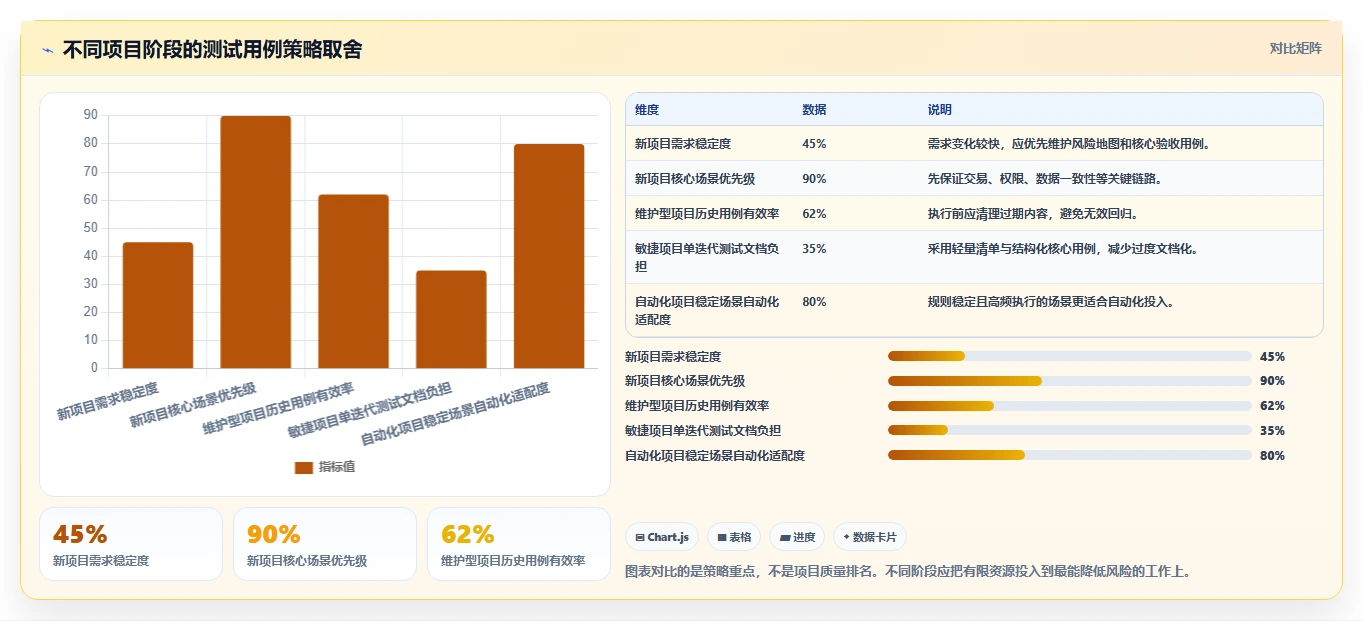Click the 45% value beside progress bar
The height and width of the screenshot is (621, 1363).
point(1272,356)
